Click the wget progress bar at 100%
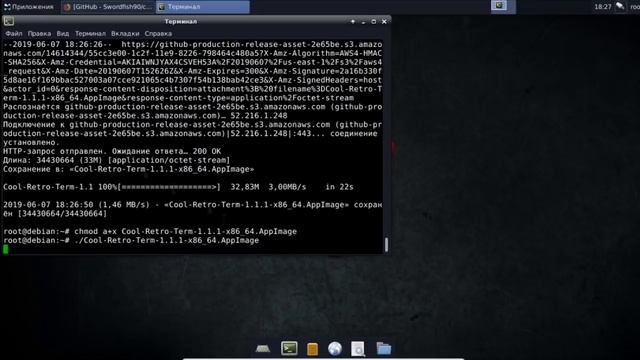The image size is (640, 360). [169, 187]
